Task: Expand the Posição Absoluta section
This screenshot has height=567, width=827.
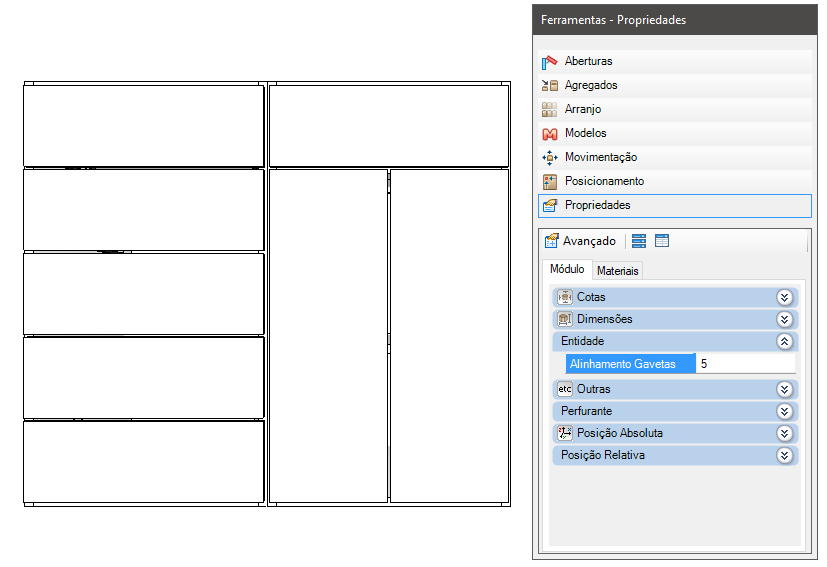Action: [784, 434]
